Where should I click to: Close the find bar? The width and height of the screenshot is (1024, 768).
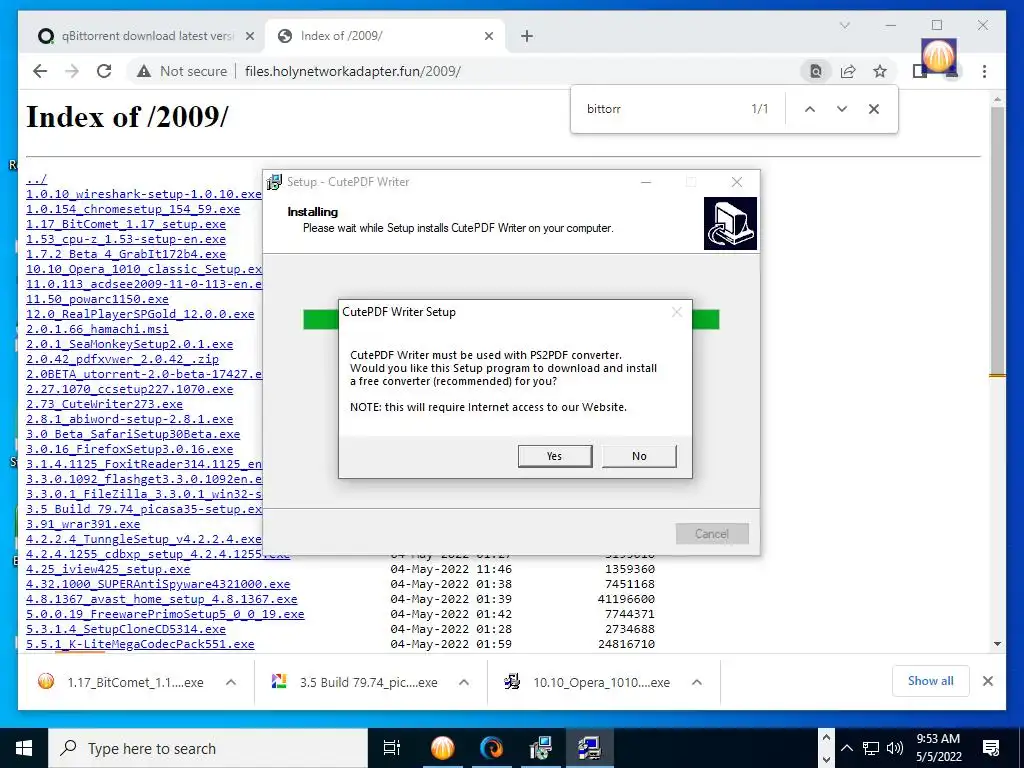[x=874, y=109]
